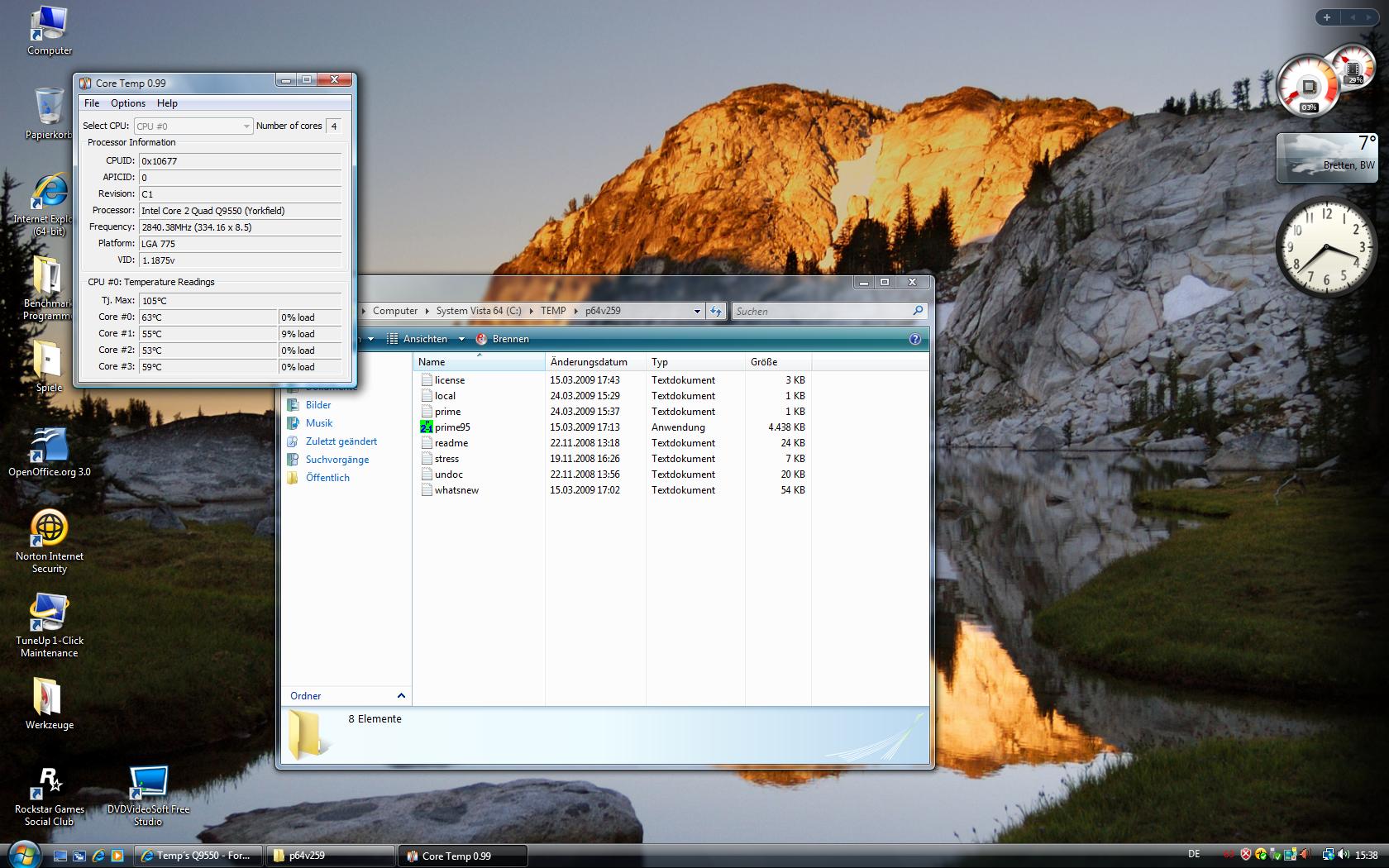Open the Öffentlich favorite link
The width and height of the screenshot is (1389, 868).
[327, 478]
